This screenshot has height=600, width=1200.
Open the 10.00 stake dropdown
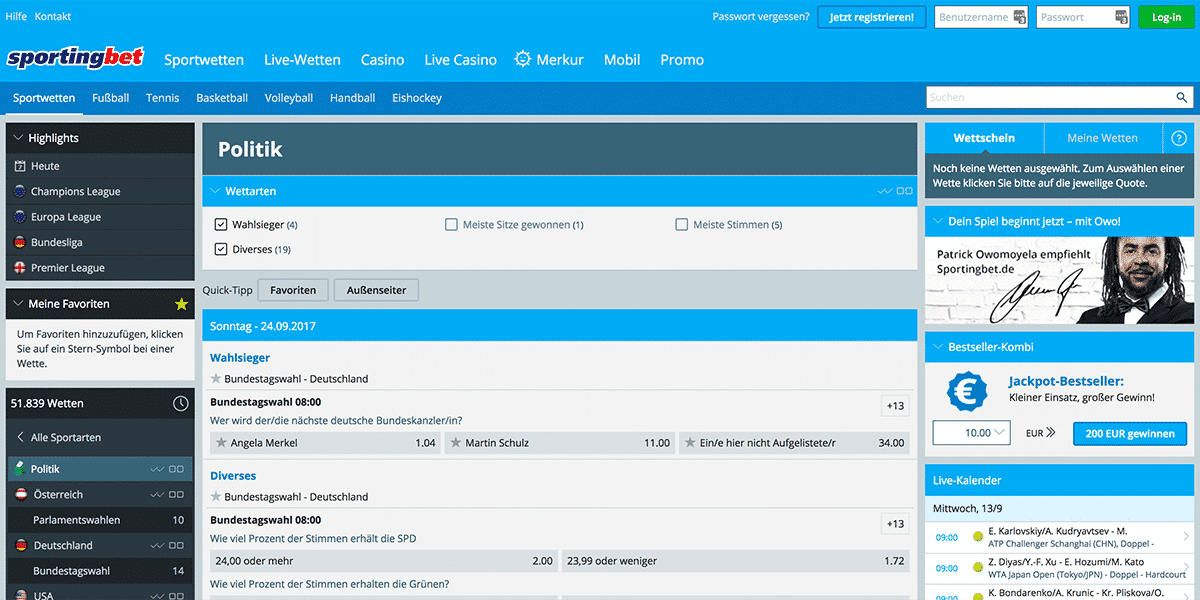(972, 433)
